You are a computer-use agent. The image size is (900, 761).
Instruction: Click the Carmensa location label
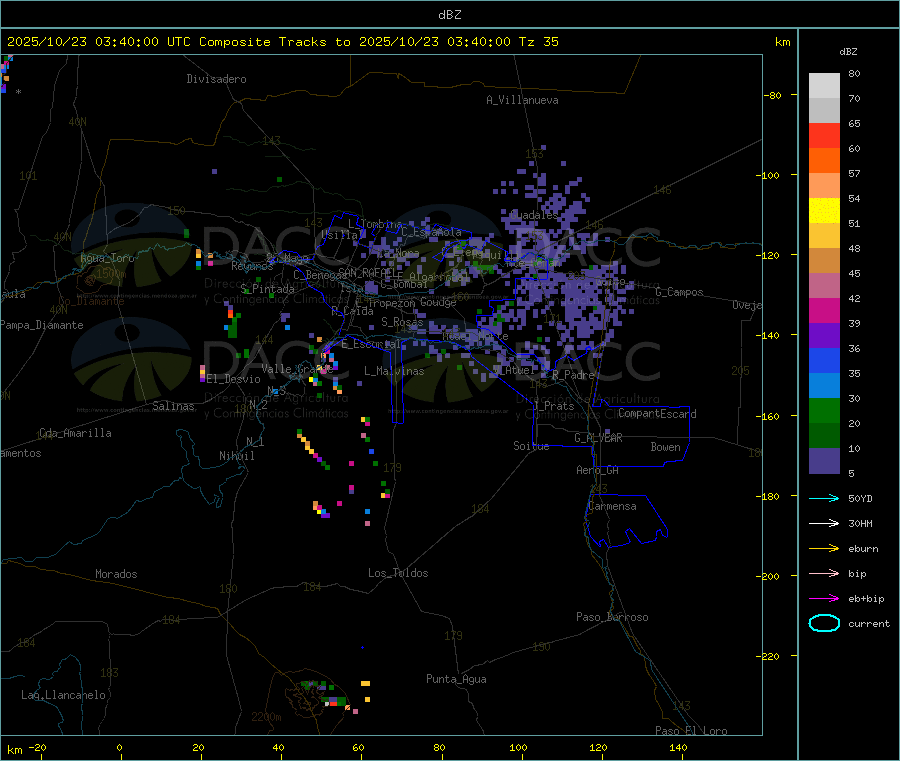tap(612, 506)
